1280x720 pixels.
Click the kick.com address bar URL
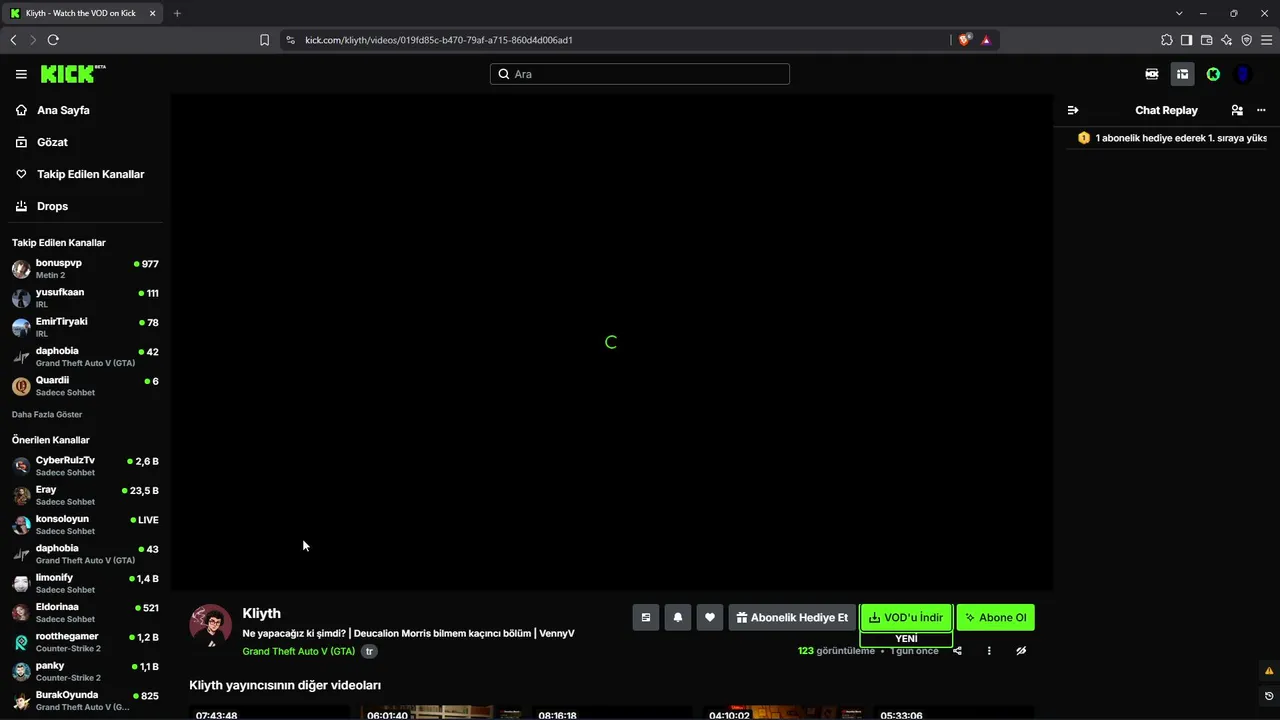coord(439,40)
